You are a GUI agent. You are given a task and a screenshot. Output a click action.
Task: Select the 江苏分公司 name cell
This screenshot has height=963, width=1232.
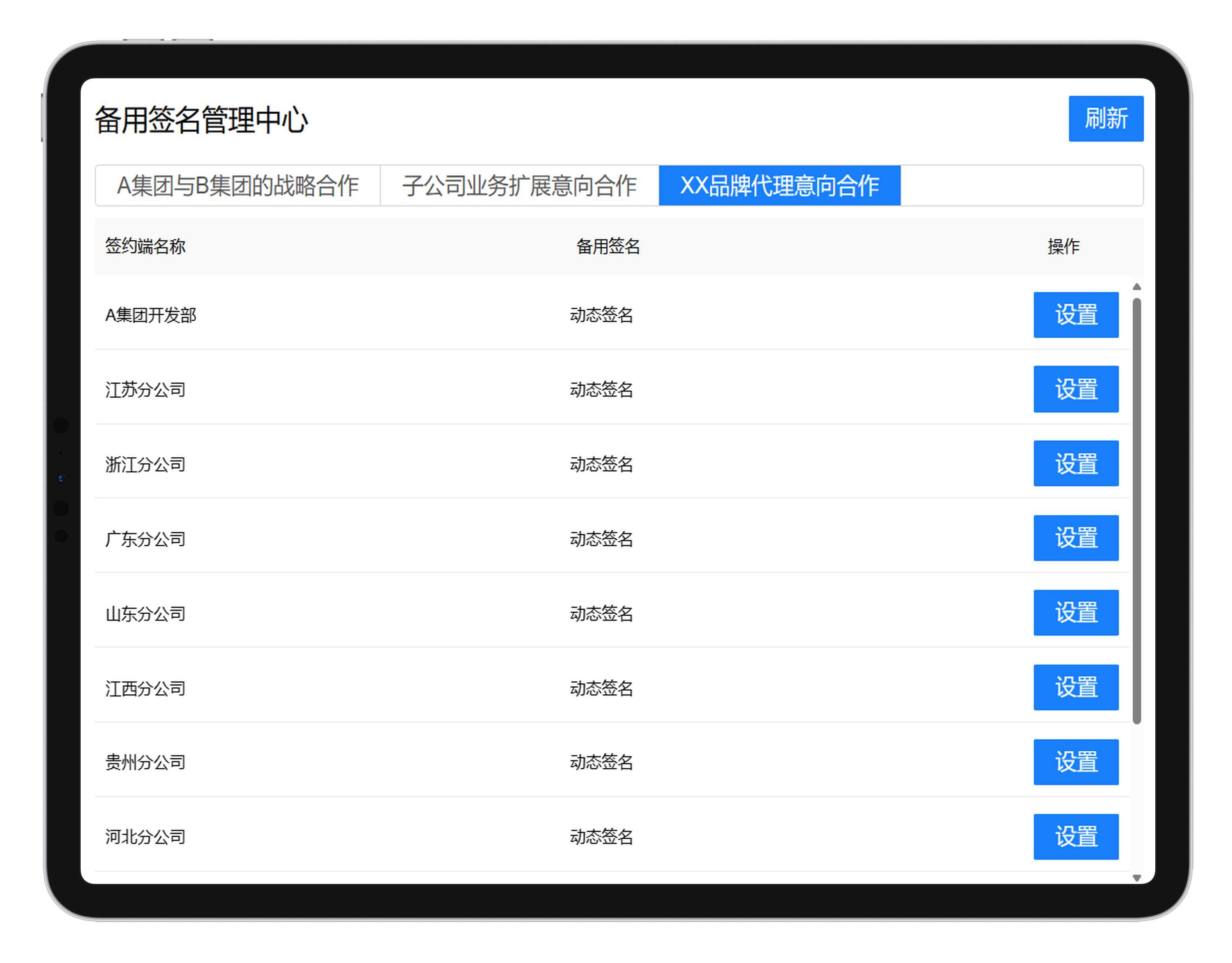[x=146, y=389]
